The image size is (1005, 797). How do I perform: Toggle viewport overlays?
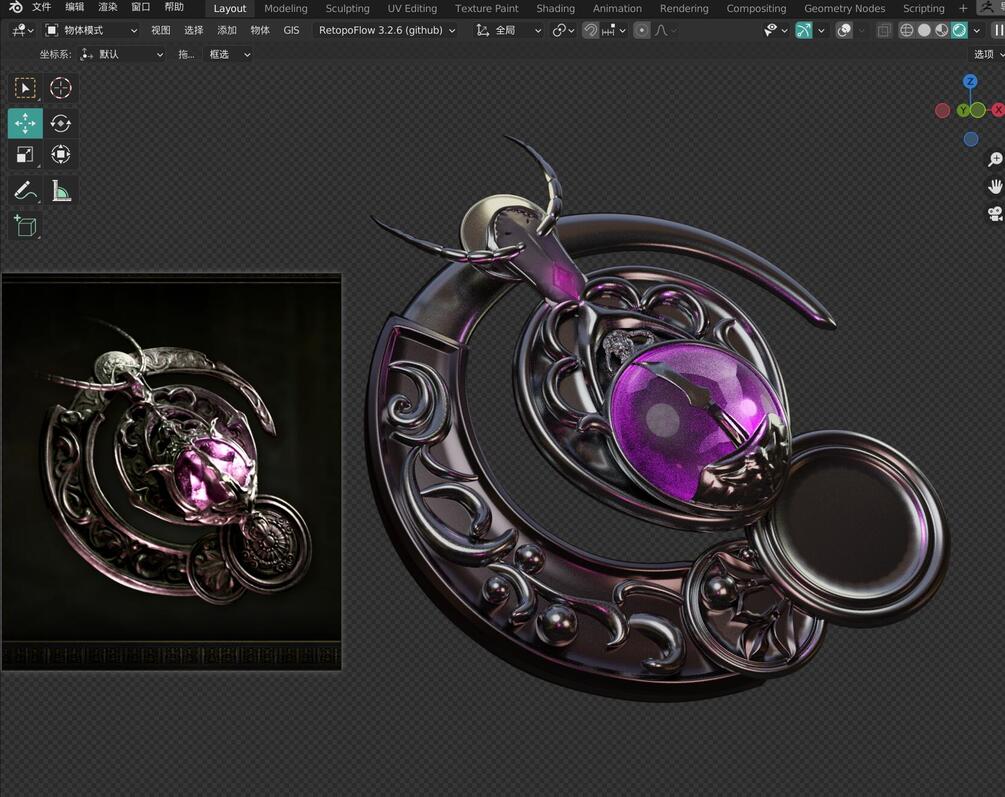[844, 30]
